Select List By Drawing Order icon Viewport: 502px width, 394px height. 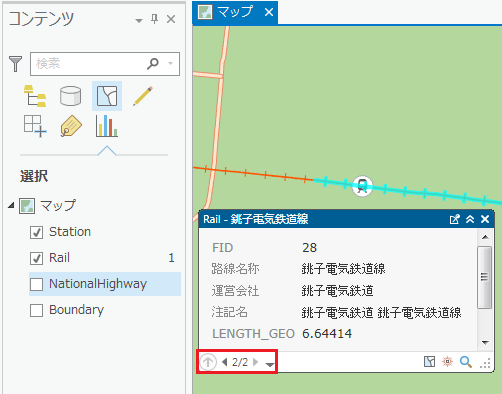pos(35,96)
